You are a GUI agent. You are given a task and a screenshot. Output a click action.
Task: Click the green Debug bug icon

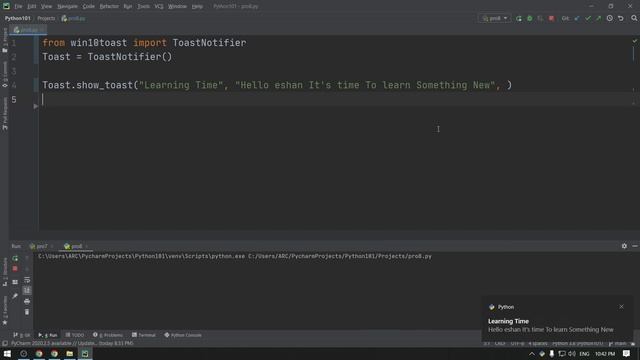[x=529, y=18]
